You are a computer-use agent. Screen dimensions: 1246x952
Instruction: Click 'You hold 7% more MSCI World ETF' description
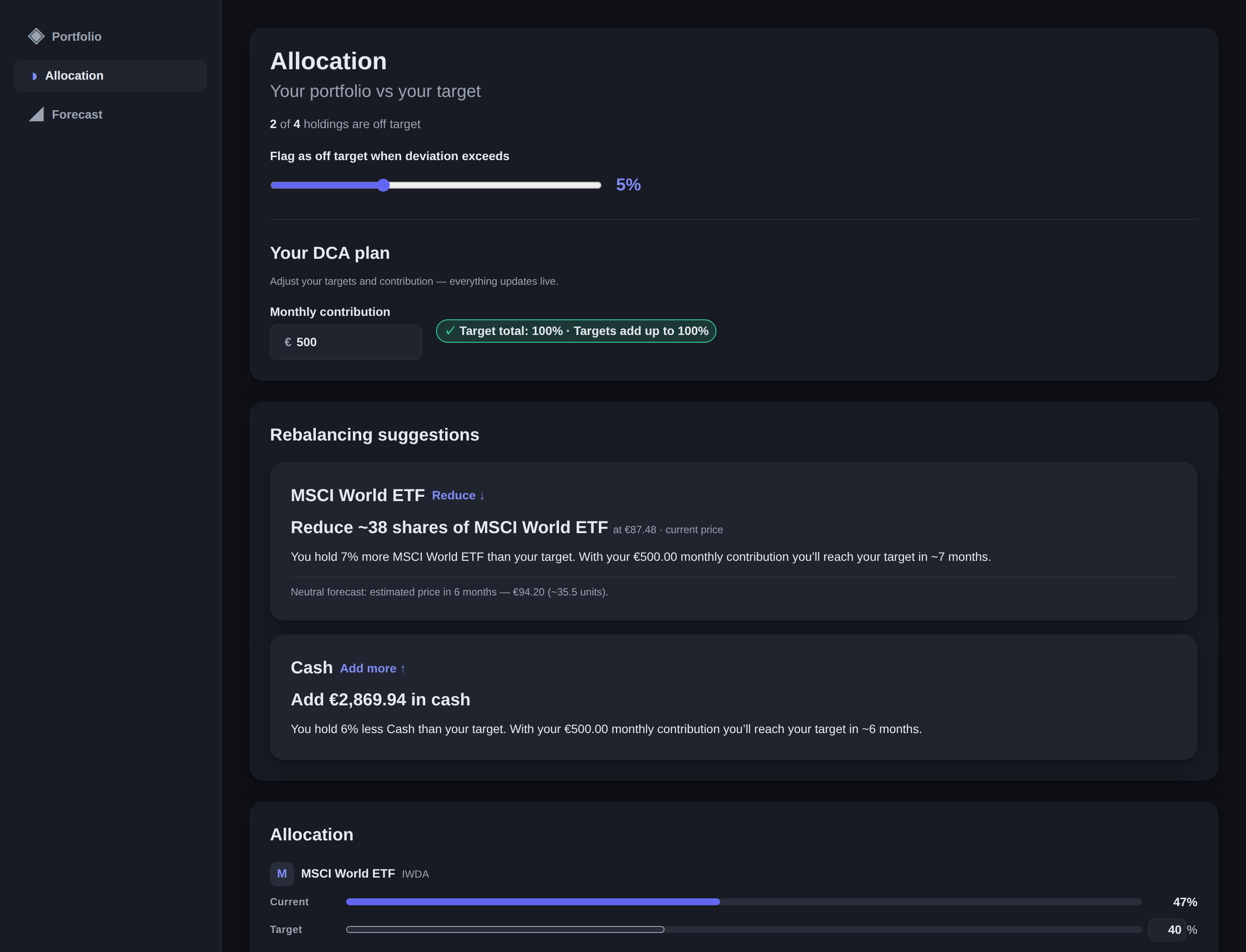[x=641, y=557]
